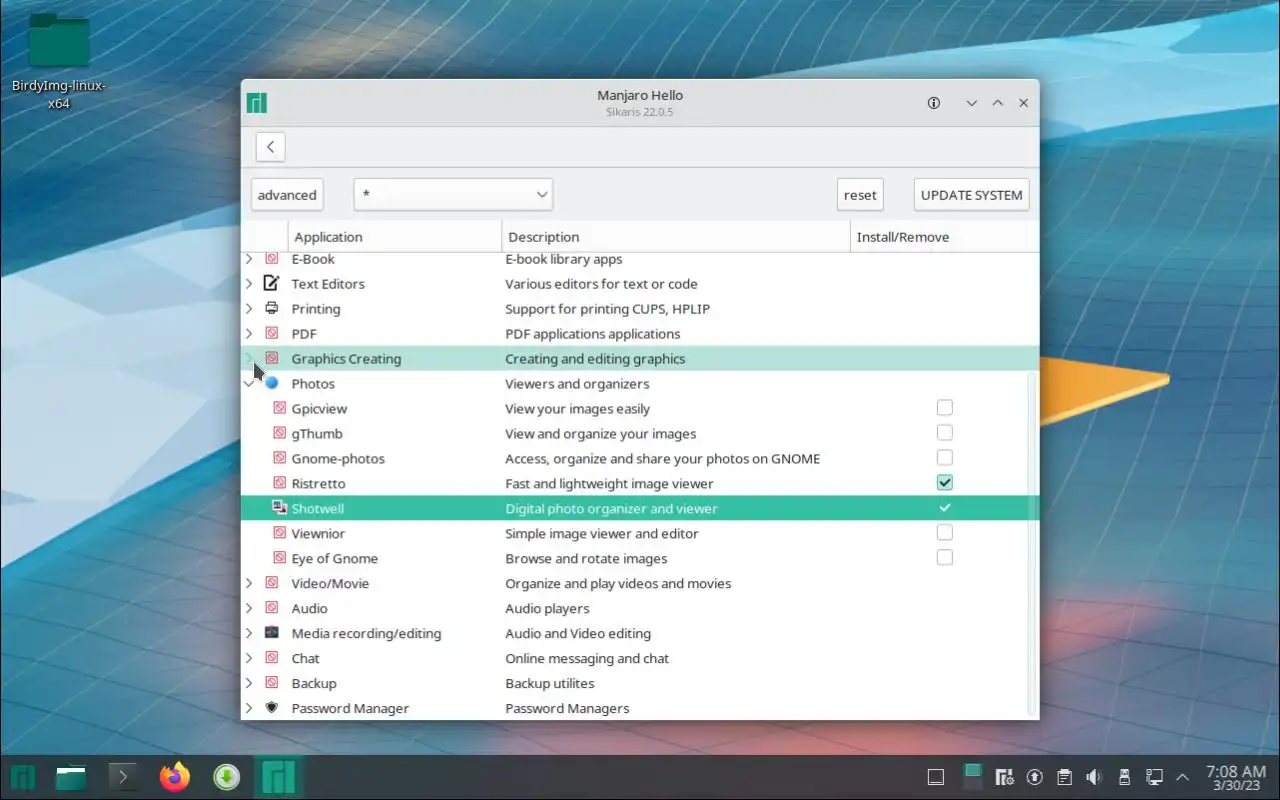Click the Application column header
Viewport: 1280px width, 800px height.
pyautogui.click(x=395, y=237)
